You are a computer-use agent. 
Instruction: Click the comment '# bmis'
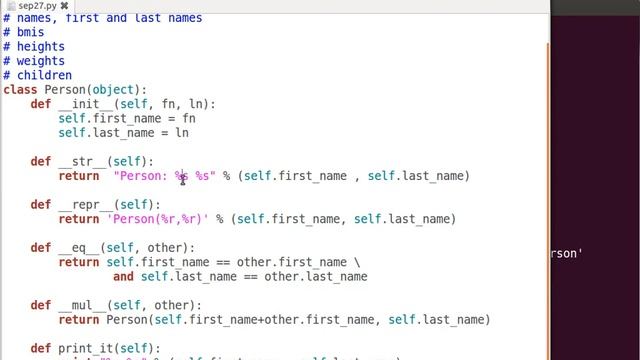[x=24, y=32]
